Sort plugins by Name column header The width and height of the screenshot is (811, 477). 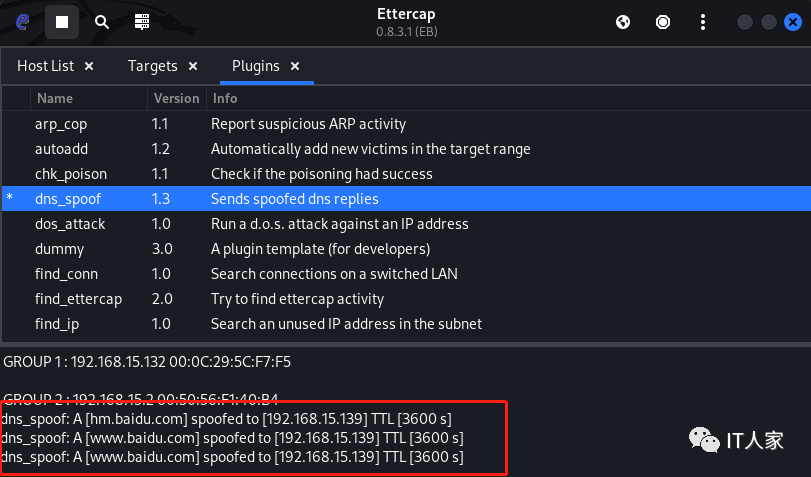click(x=56, y=98)
